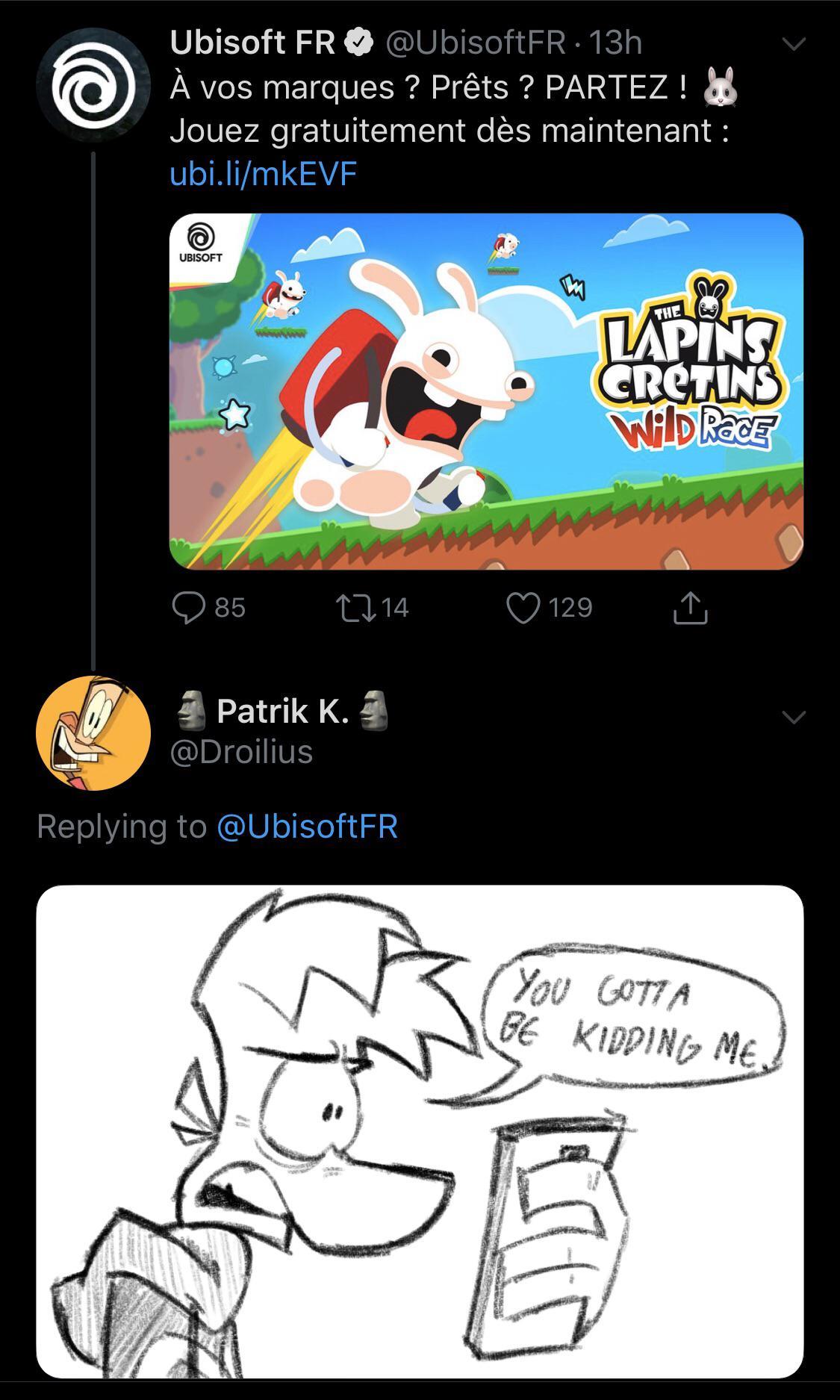The width and height of the screenshot is (840, 1400).
Task: Click Ubisoft FR verified badge
Action: [359, 43]
